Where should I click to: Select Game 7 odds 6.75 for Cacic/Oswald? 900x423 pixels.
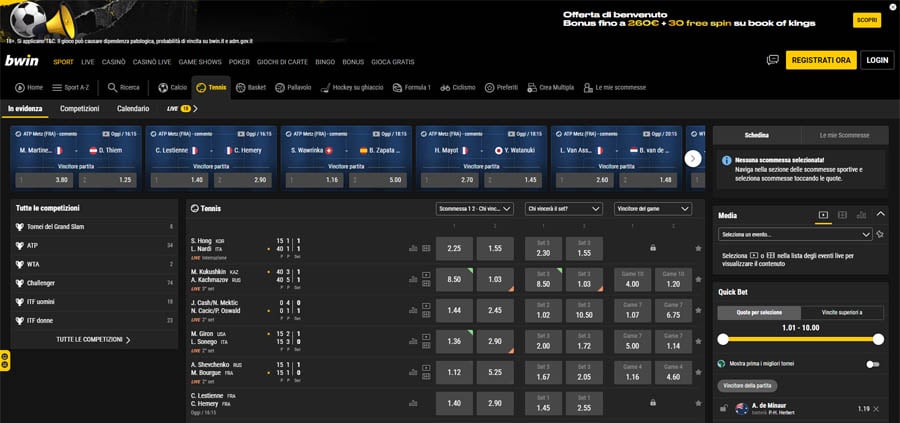click(x=673, y=311)
